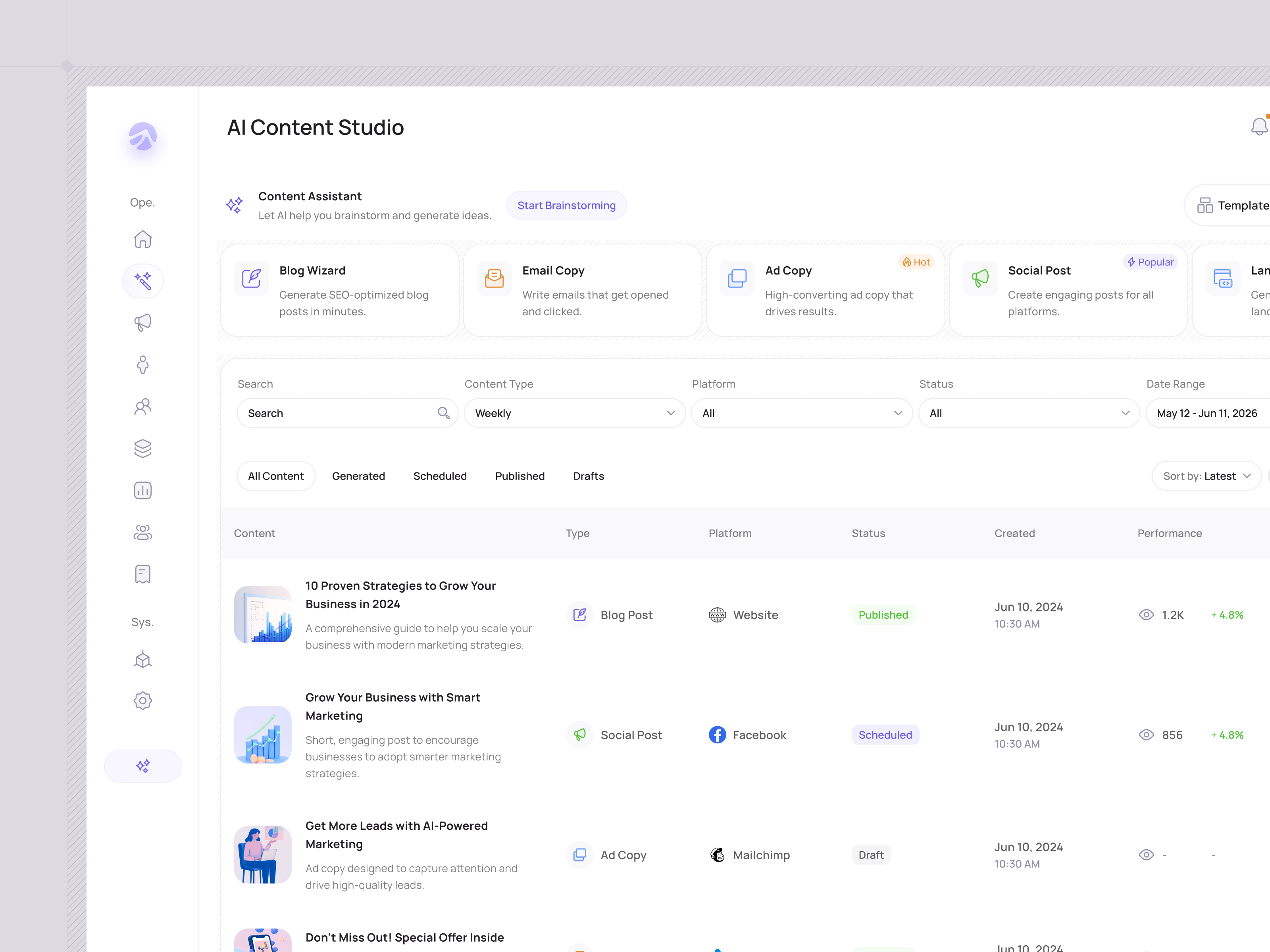
Task: Open the Blog Wizard card
Action: (x=339, y=290)
